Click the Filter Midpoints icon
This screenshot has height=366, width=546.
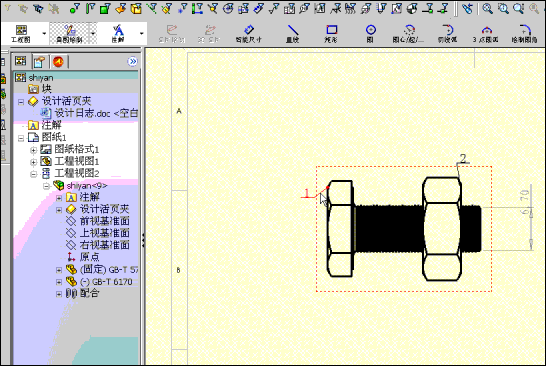[213, 8]
